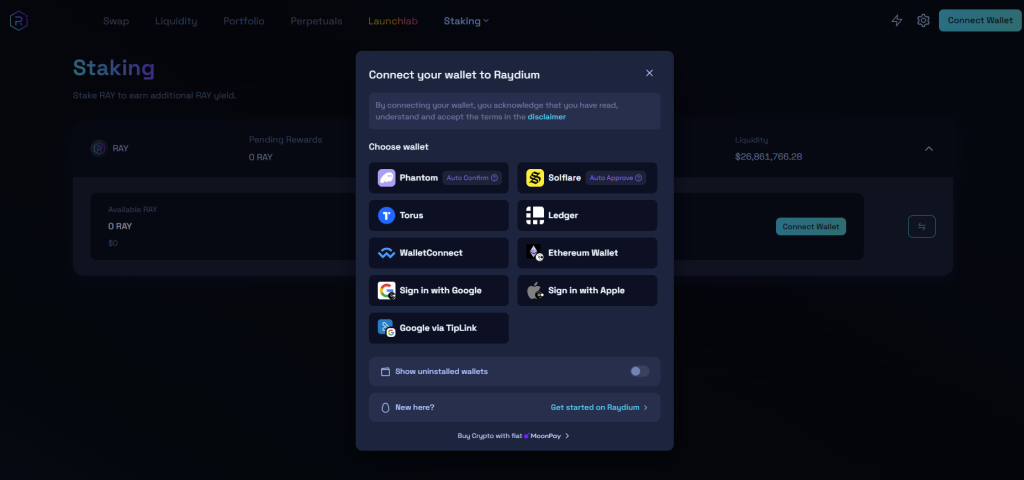Click the Ethereum Wallet diamond icon

(535, 253)
